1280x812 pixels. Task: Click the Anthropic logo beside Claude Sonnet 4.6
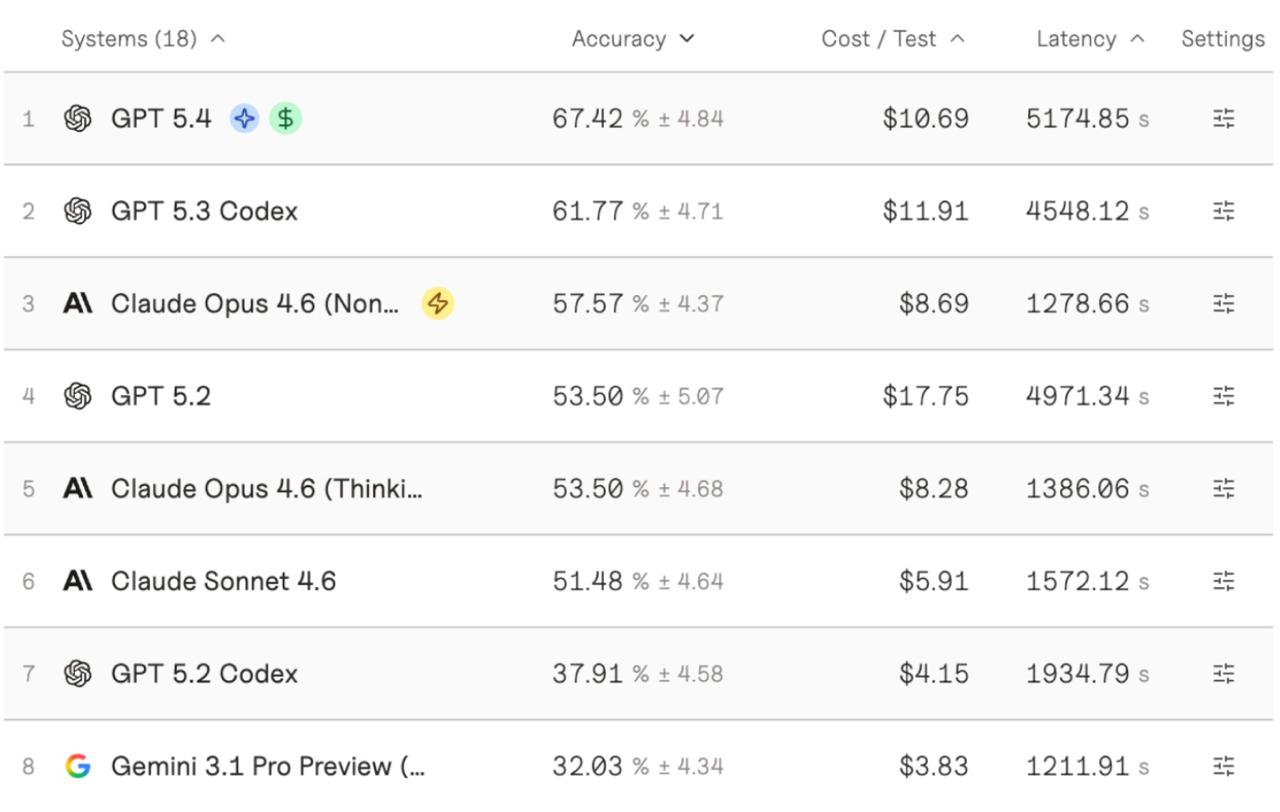click(77, 581)
